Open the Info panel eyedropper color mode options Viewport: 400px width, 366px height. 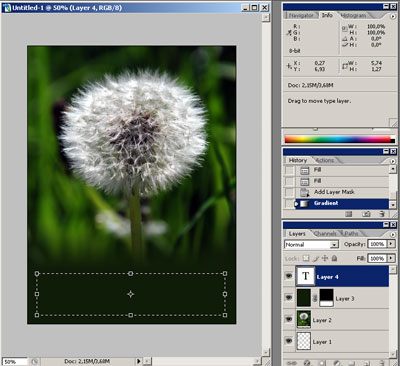coord(289,32)
